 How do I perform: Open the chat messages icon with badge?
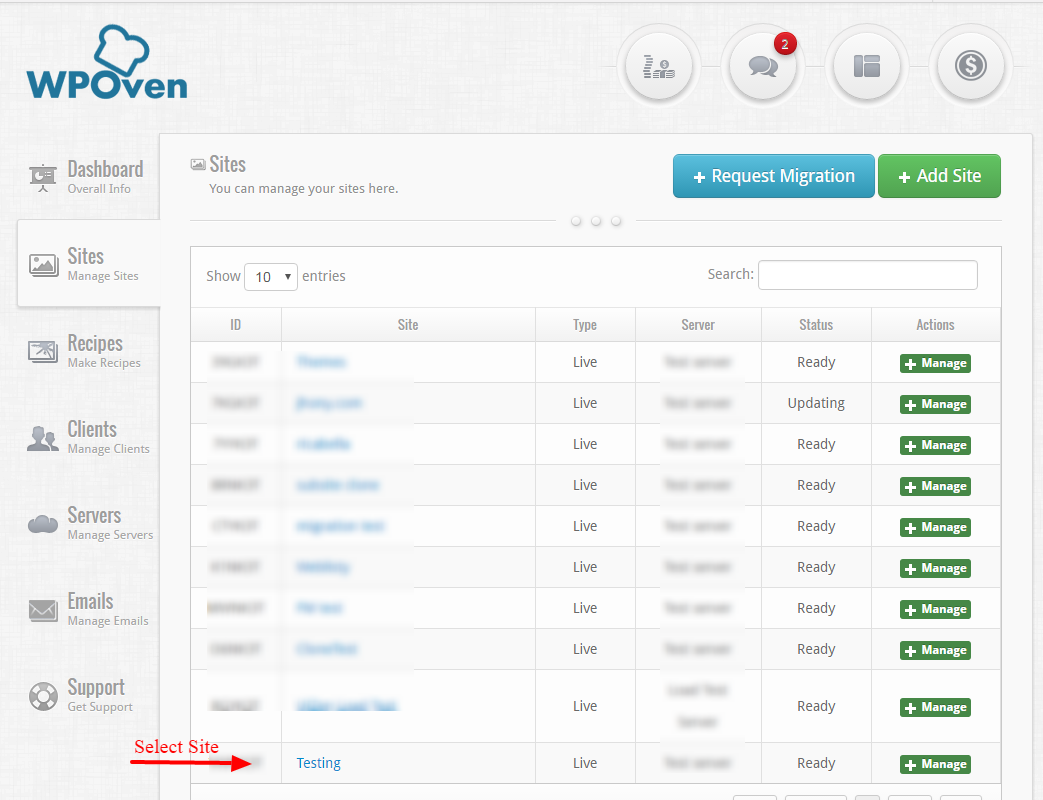(763, 67)
